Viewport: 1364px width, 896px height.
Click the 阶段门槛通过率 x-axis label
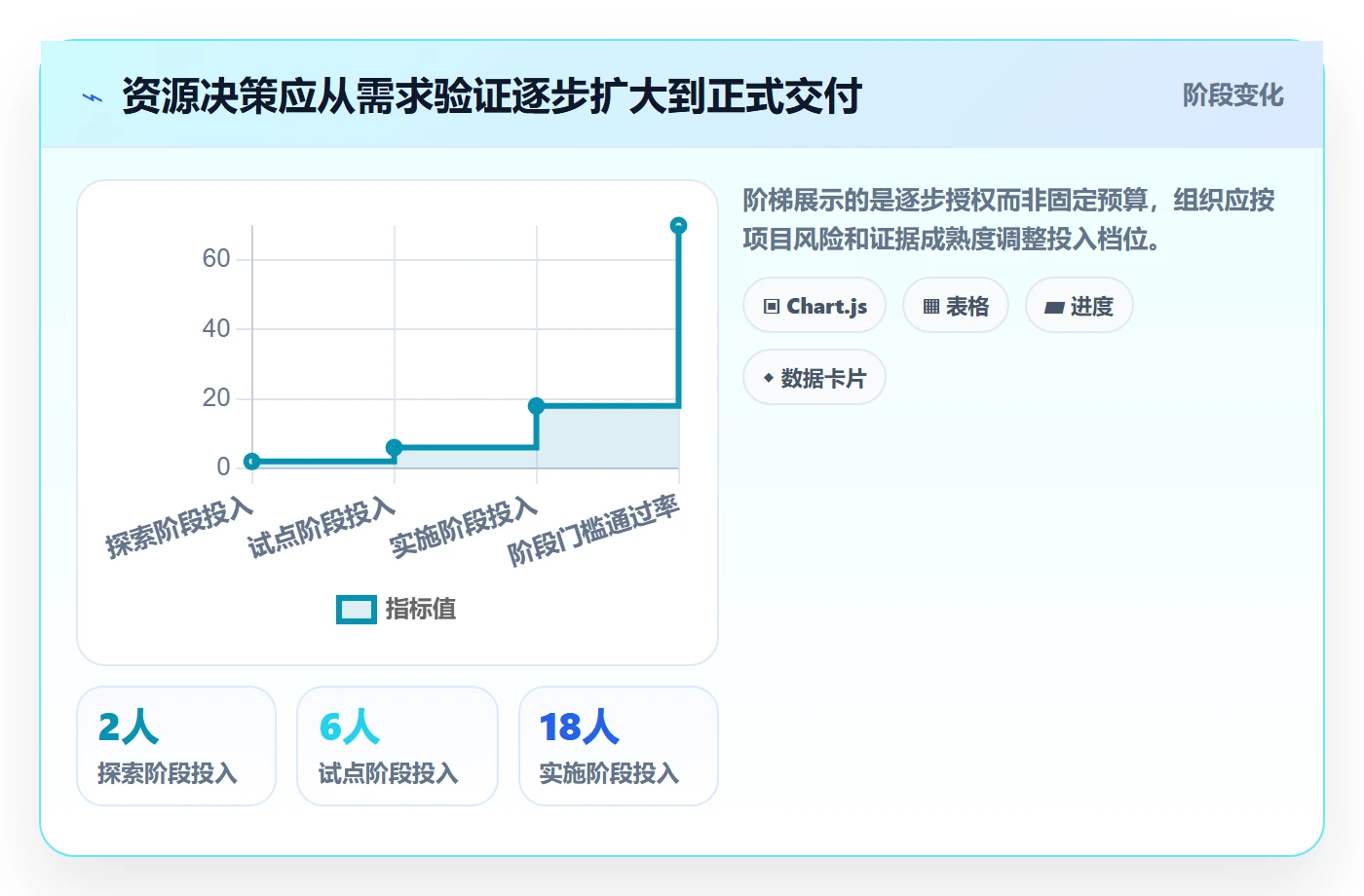tap(594, 531)
